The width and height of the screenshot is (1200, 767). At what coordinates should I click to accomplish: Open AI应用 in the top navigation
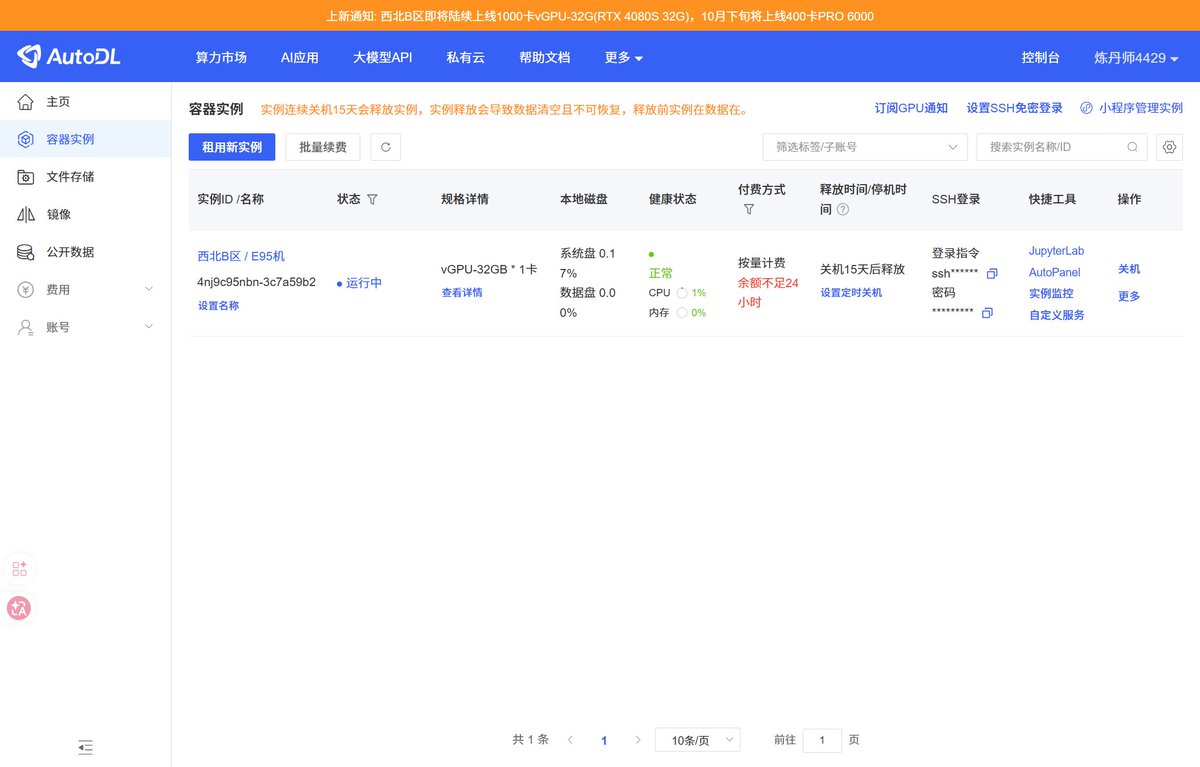click(x=300, y=58)
